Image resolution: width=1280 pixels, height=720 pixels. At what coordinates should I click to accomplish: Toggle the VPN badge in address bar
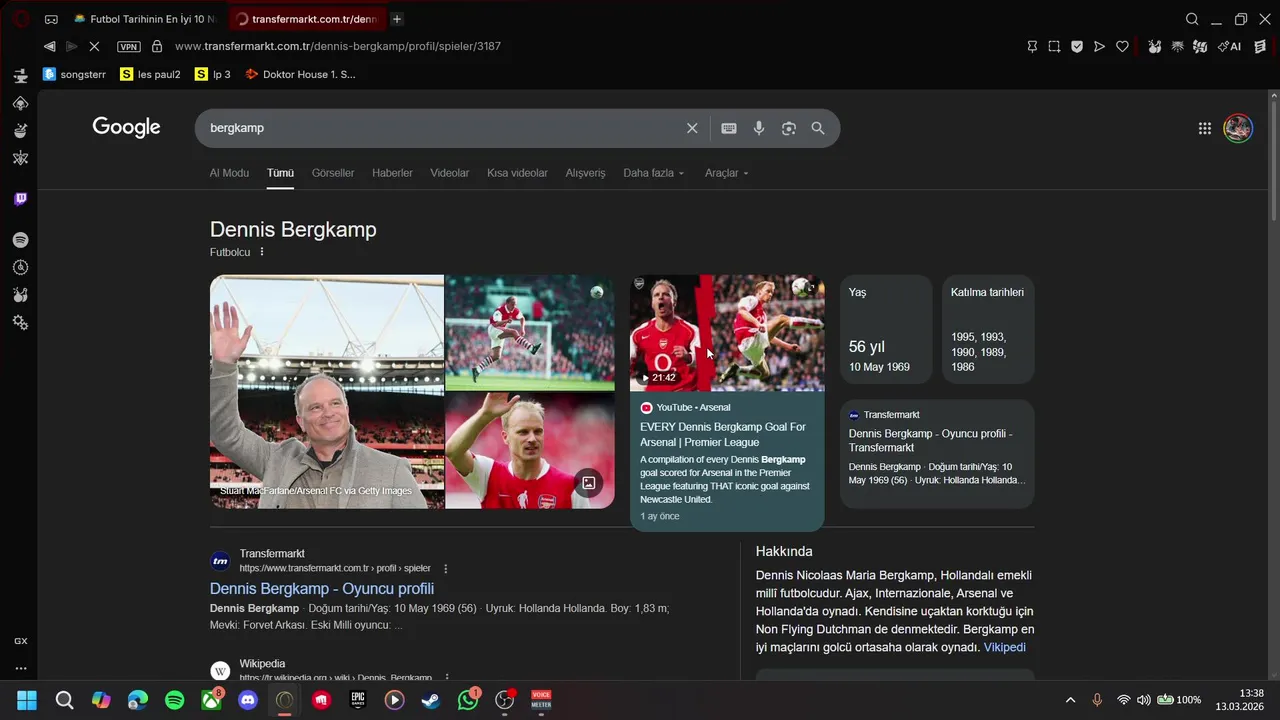(128, 47)
